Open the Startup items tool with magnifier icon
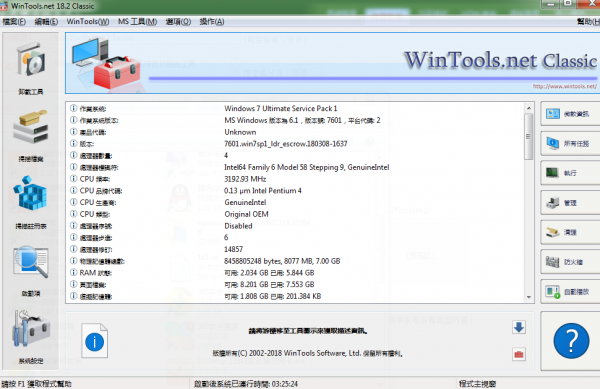 point(31,270)
